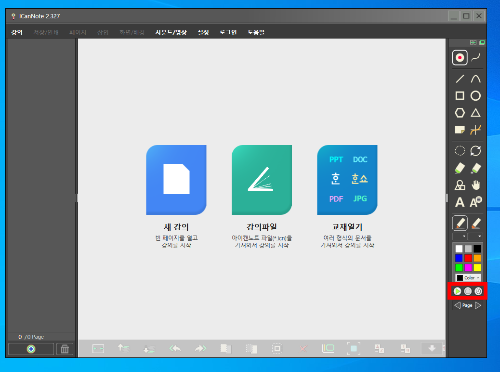
Task: Pick the red color swatch
Action: pos(468,258)
